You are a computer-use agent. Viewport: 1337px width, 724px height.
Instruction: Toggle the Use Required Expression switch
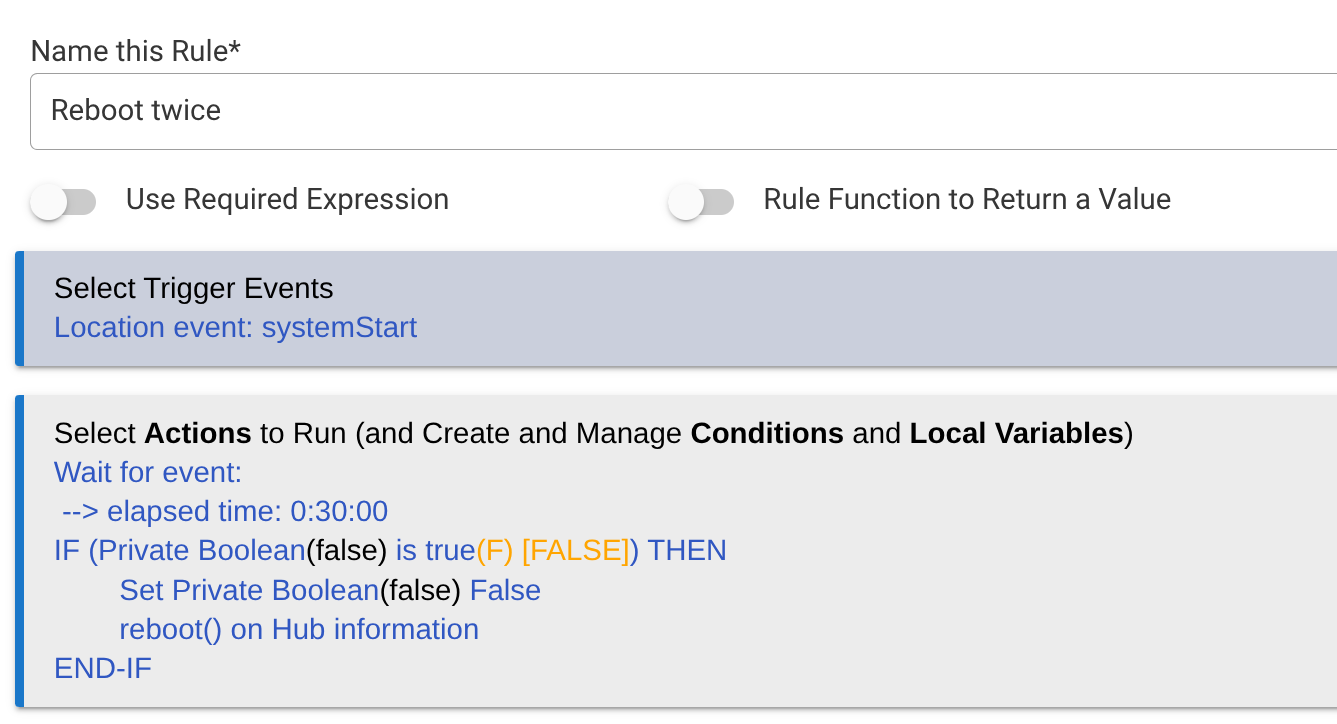click(63, 202)
